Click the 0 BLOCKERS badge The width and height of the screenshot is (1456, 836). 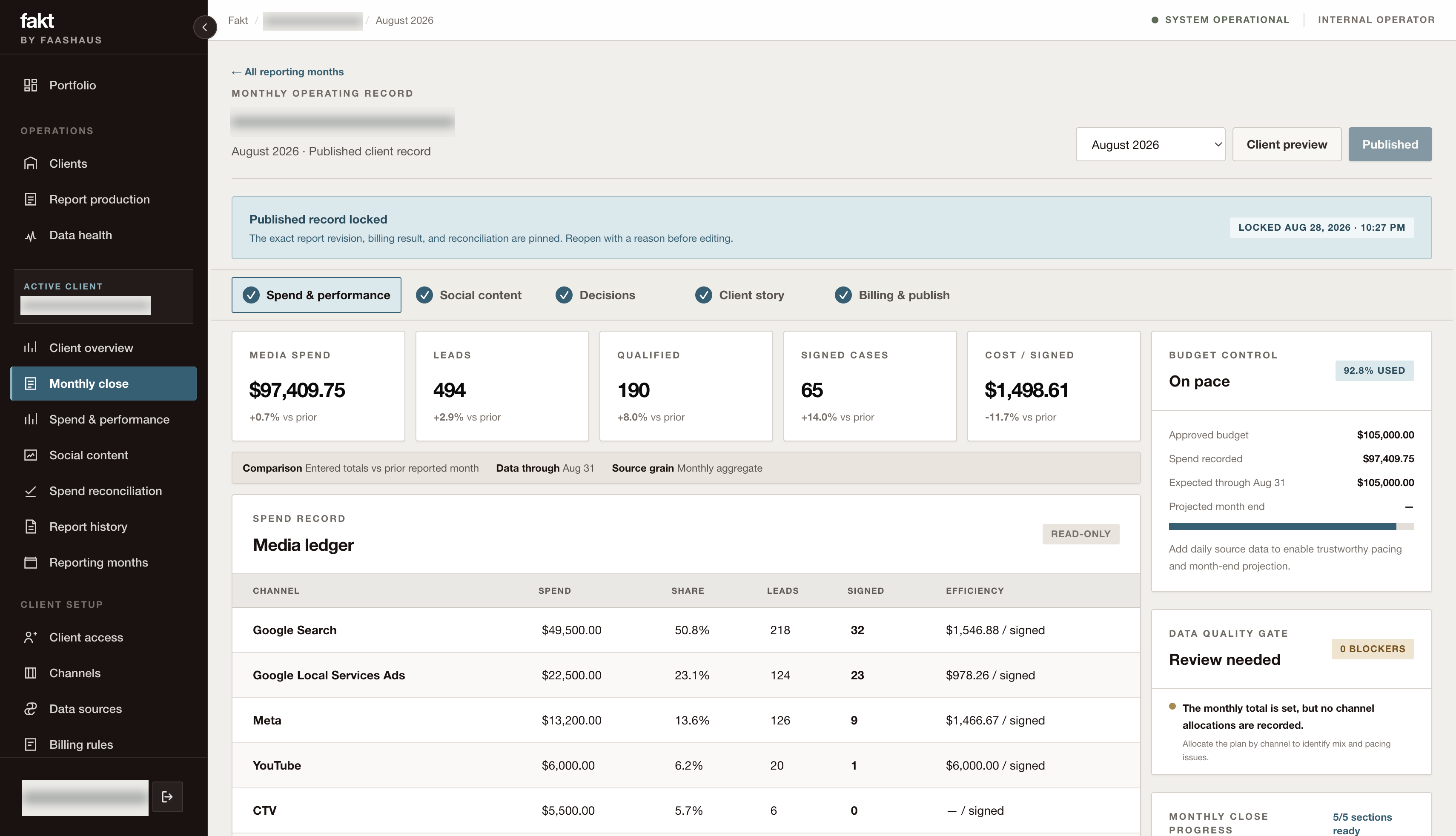[1372, 649]
